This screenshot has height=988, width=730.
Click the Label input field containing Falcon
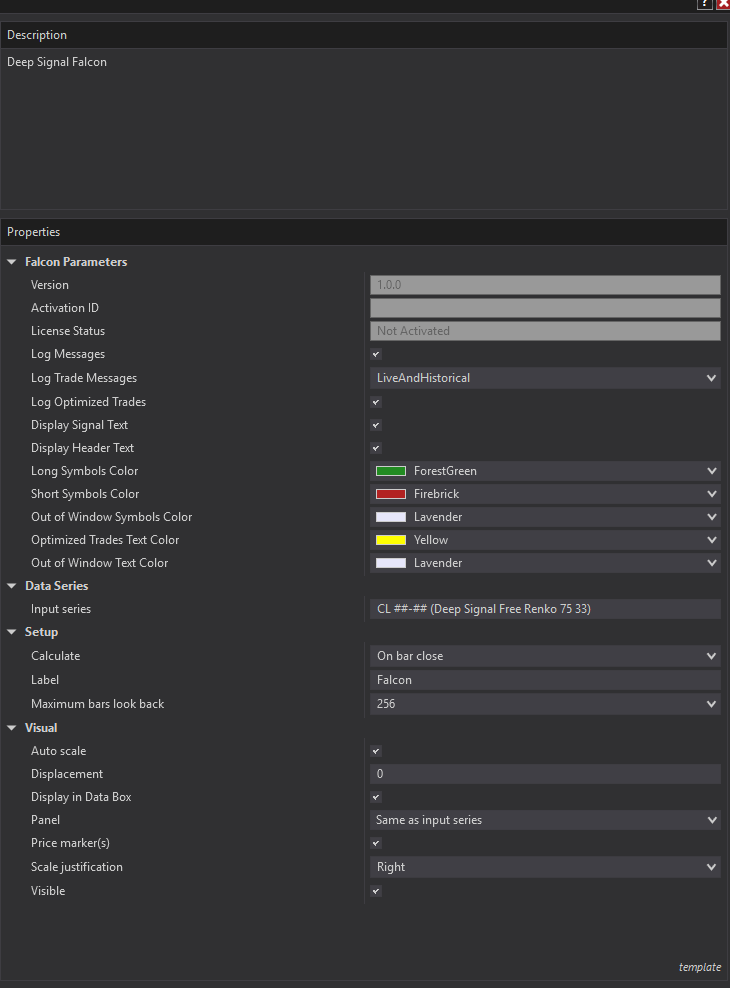(x=545, y=680)
